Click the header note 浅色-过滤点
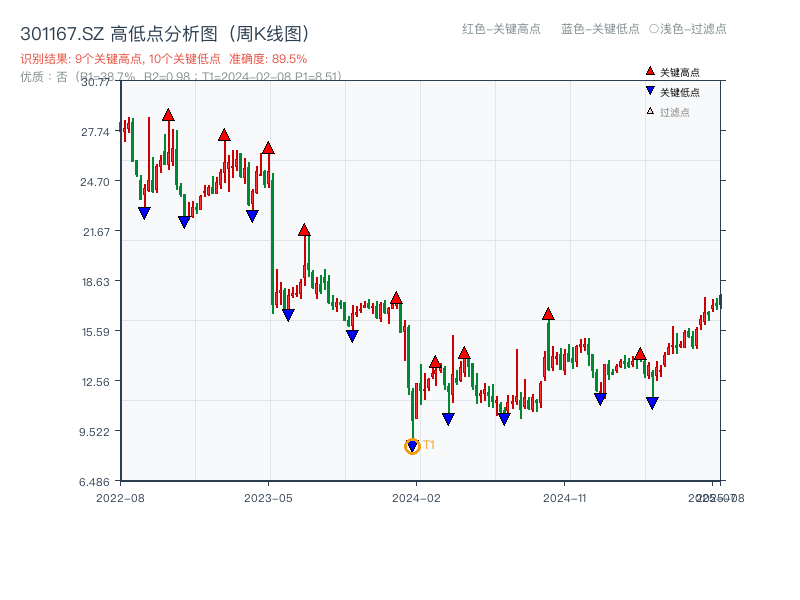This screenshot has height=600, width=800. pyautogui.click(x=688, y=29)
